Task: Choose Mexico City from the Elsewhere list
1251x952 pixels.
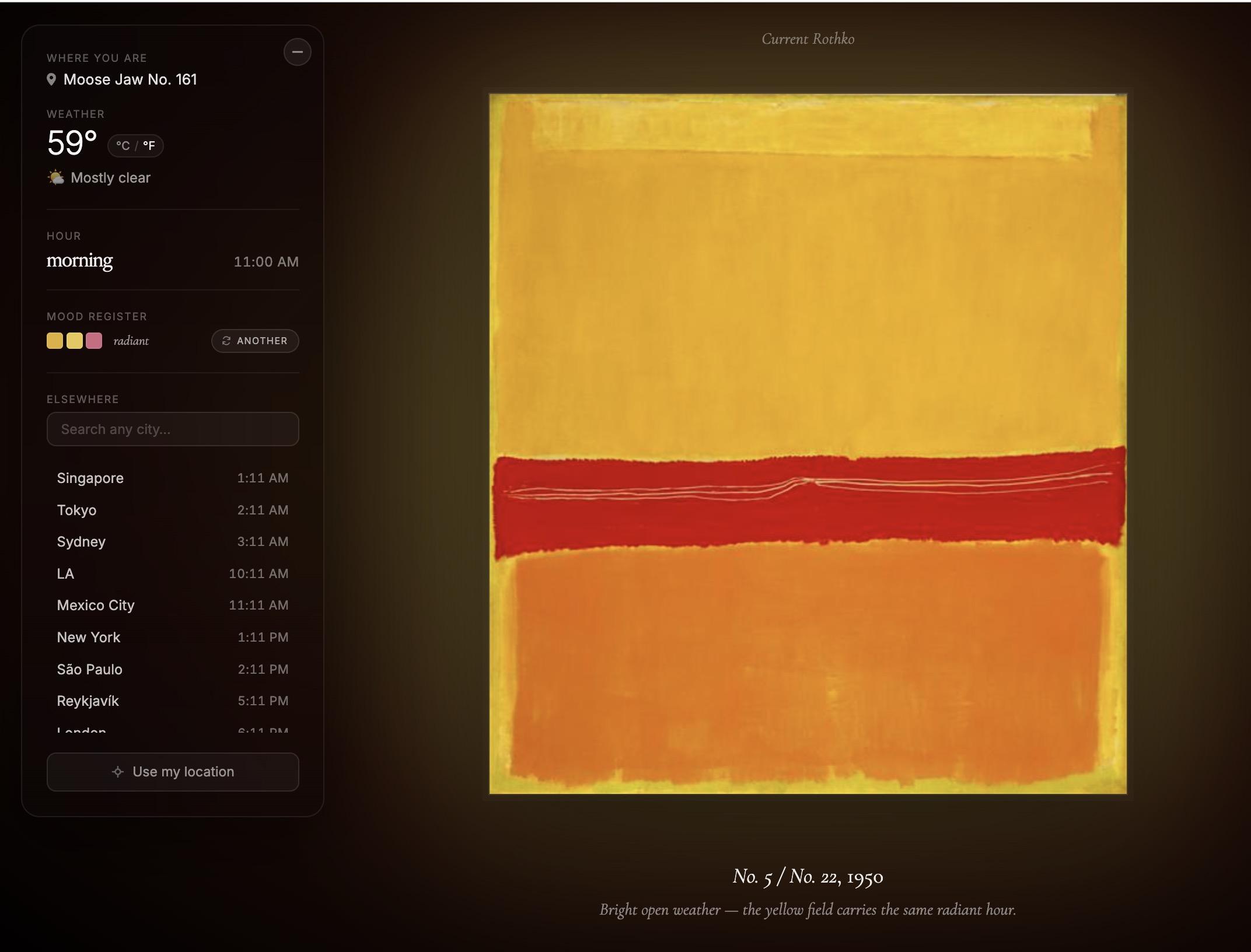Action: pos(173,605)
